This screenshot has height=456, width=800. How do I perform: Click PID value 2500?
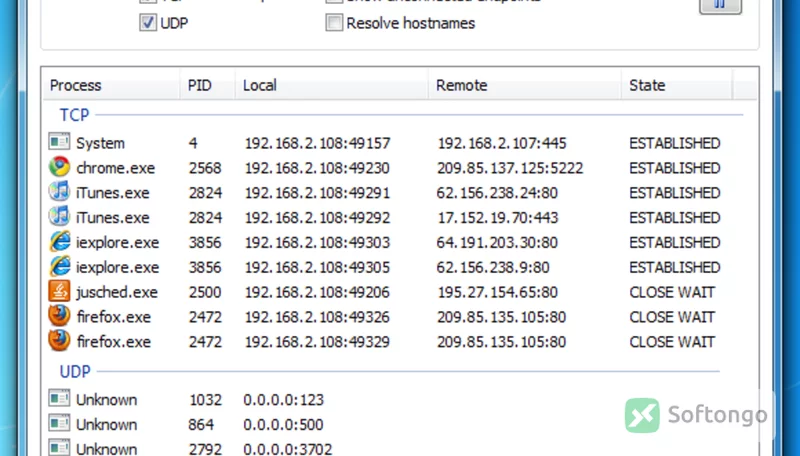point(205,292)
